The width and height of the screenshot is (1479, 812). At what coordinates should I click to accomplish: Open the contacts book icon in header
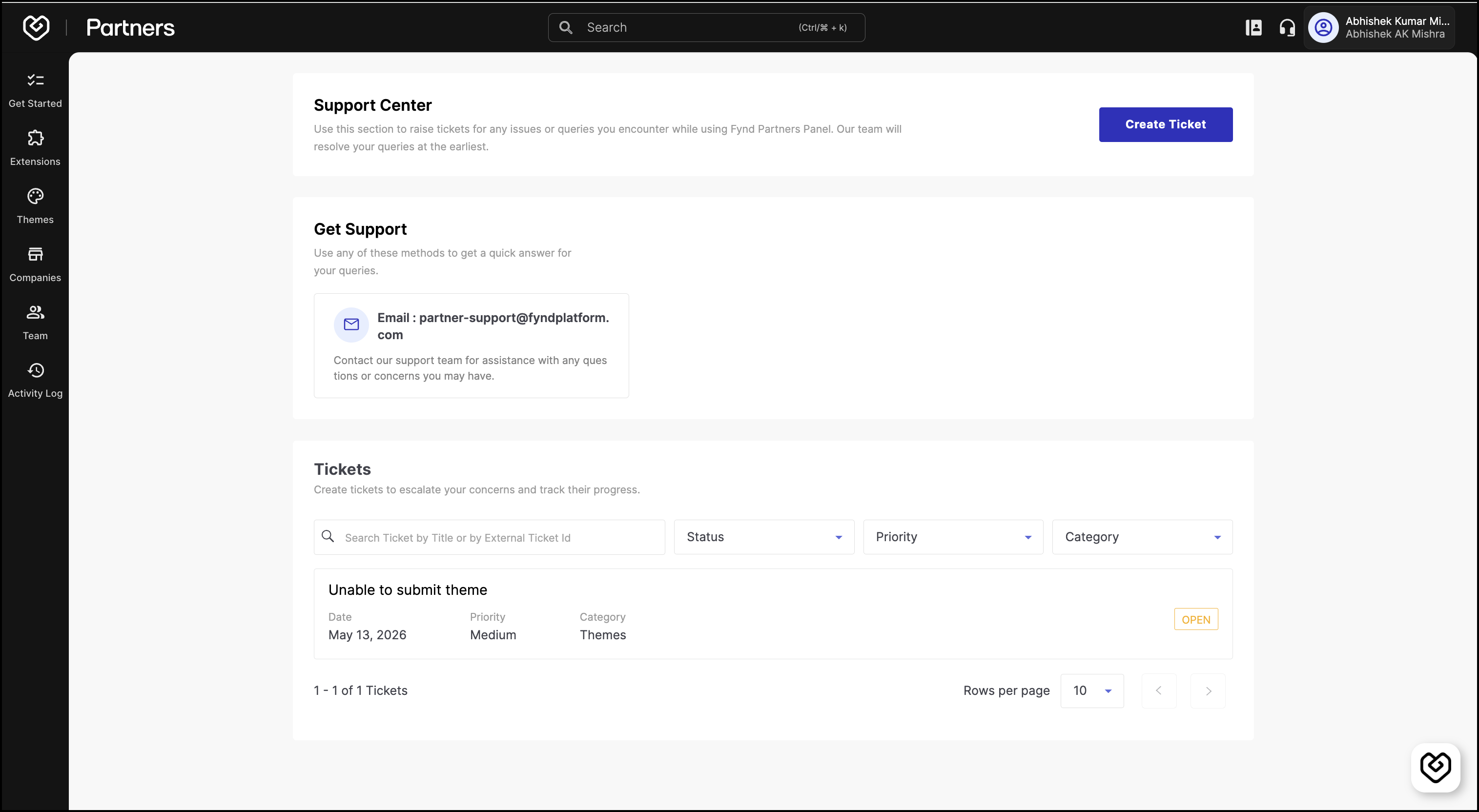click(x=1253, y=27)
